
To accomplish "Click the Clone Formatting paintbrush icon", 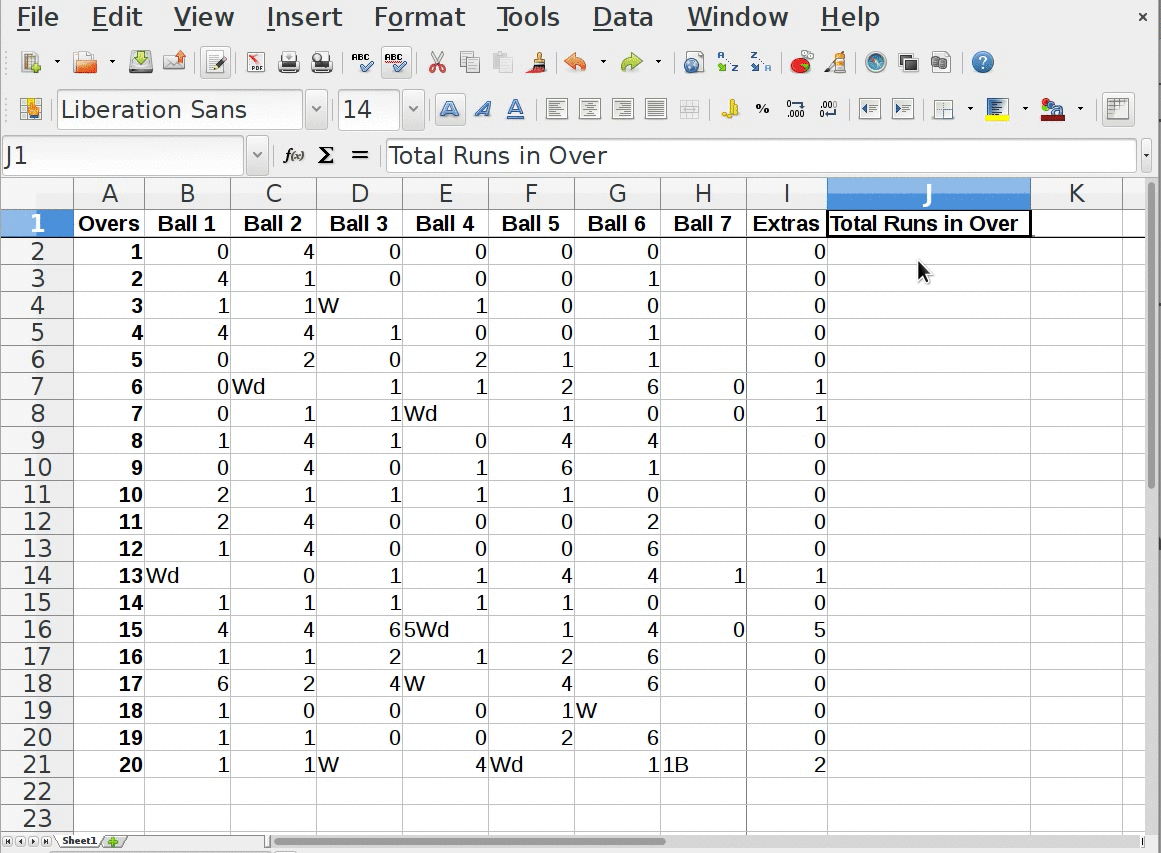I will click(x=537, y=63).
